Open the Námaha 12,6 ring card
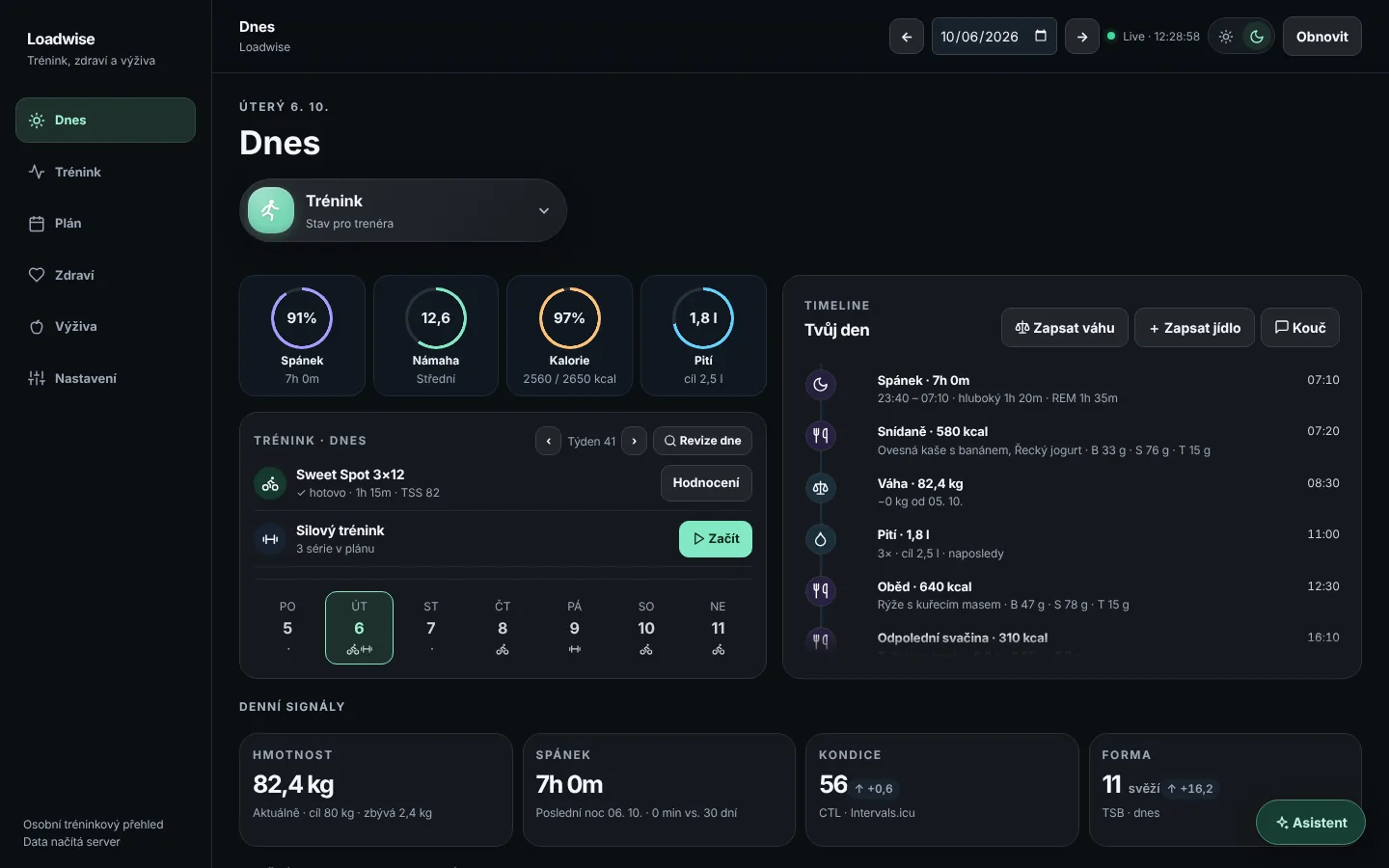This screenshot has width=1389, height=868. coord(436,336)
